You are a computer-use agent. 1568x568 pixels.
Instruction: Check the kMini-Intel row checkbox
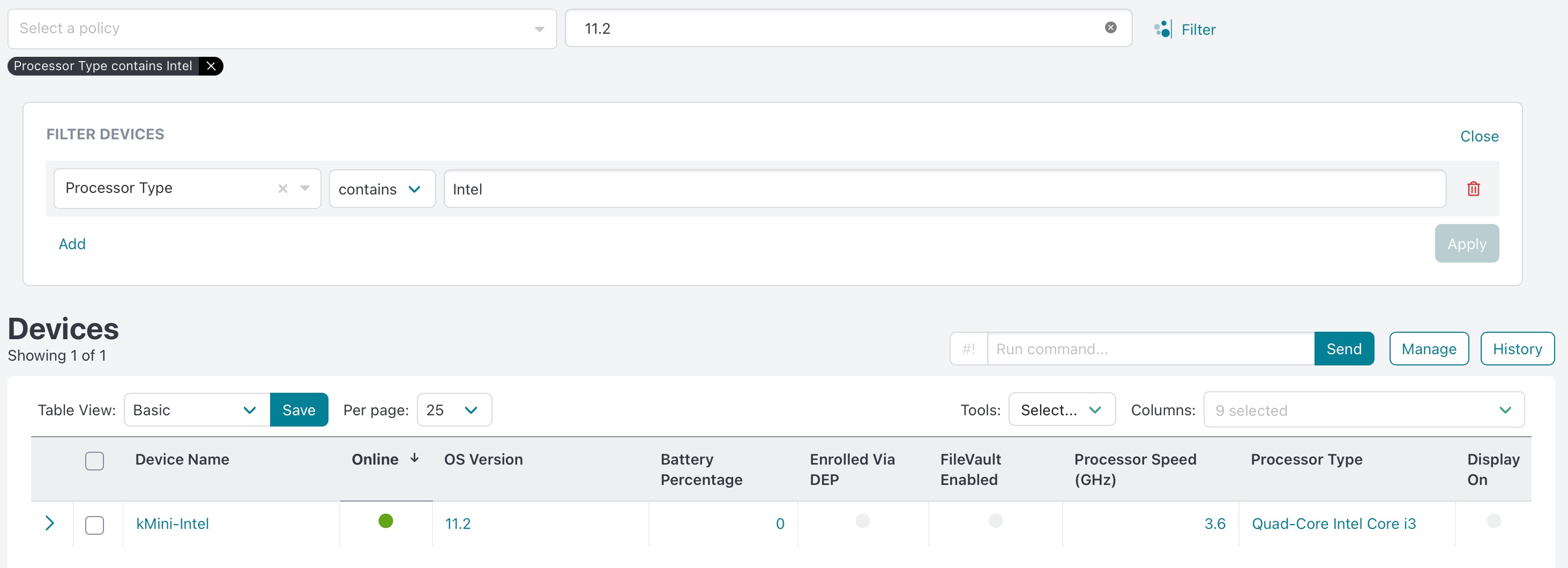pos(94,524)
